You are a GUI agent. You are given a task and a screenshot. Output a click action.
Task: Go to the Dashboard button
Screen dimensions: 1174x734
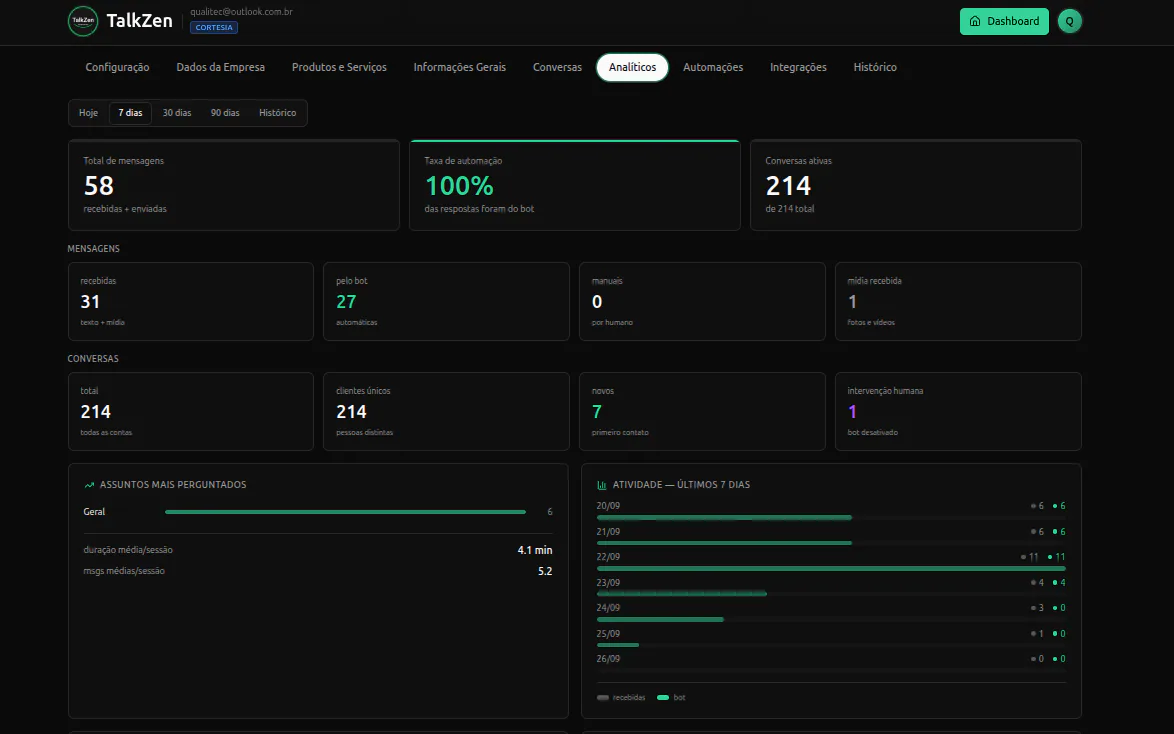[1004, 21]
